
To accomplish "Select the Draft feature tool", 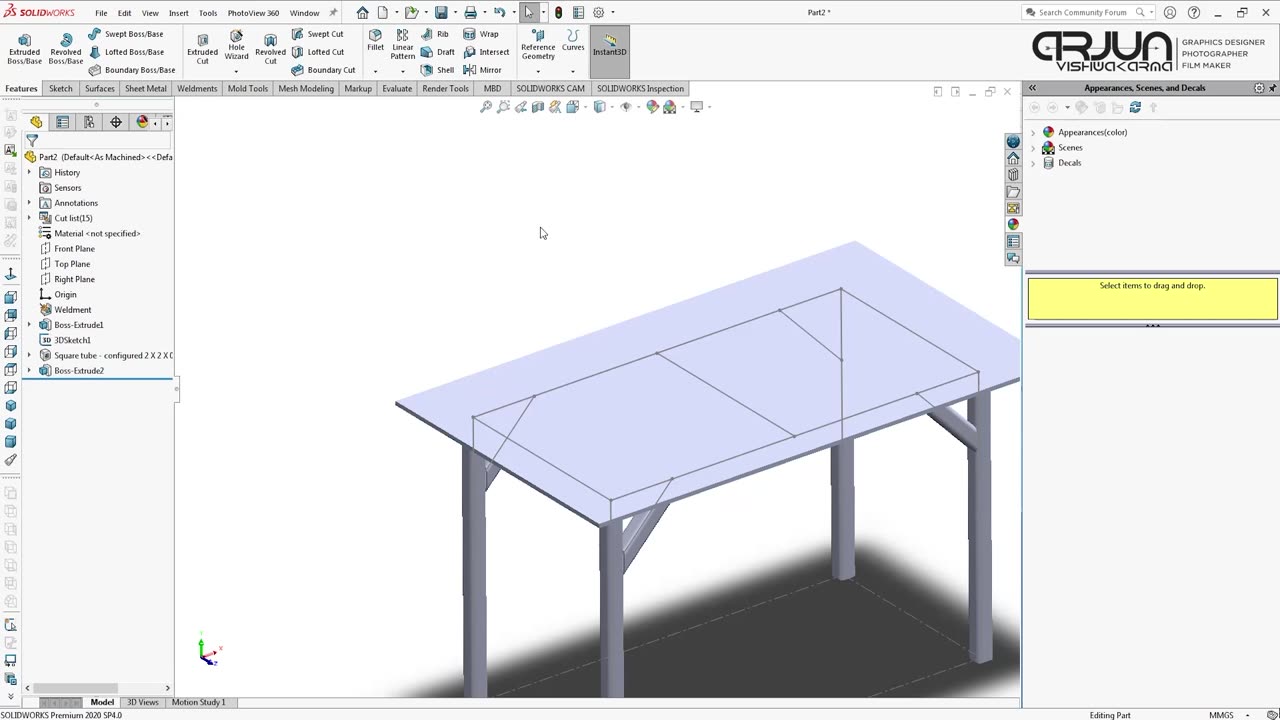I will [x=438, y=52].
